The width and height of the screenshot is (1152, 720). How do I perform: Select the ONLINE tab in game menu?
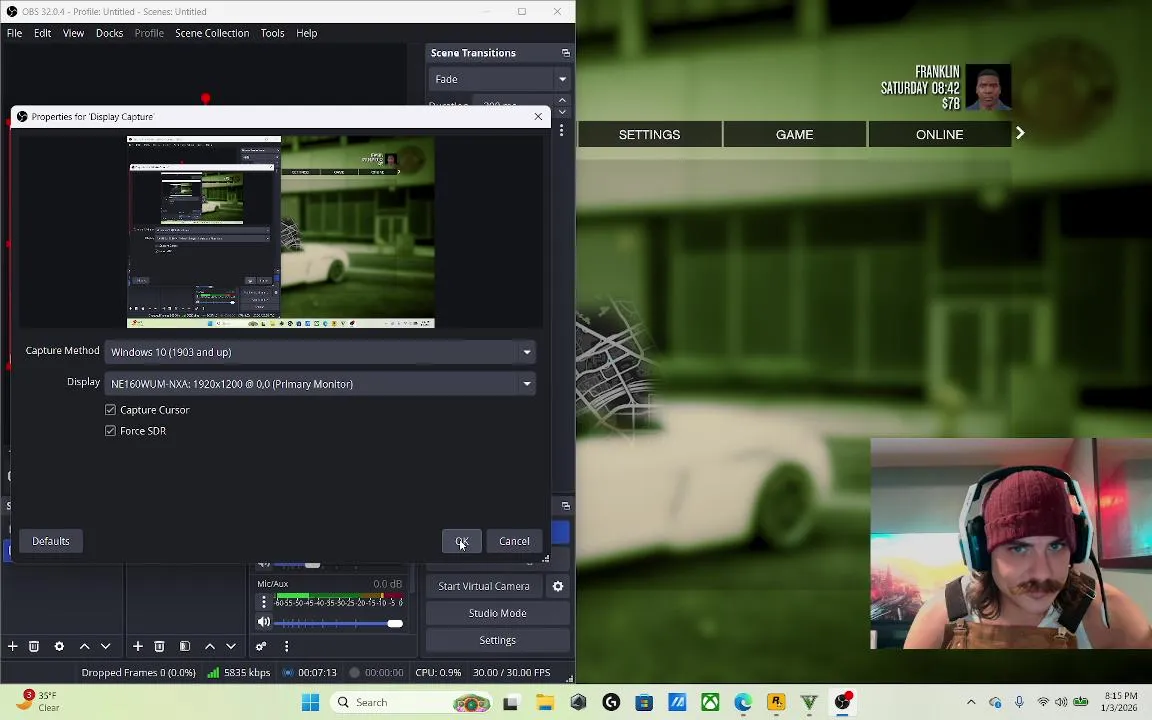(939, 134)
